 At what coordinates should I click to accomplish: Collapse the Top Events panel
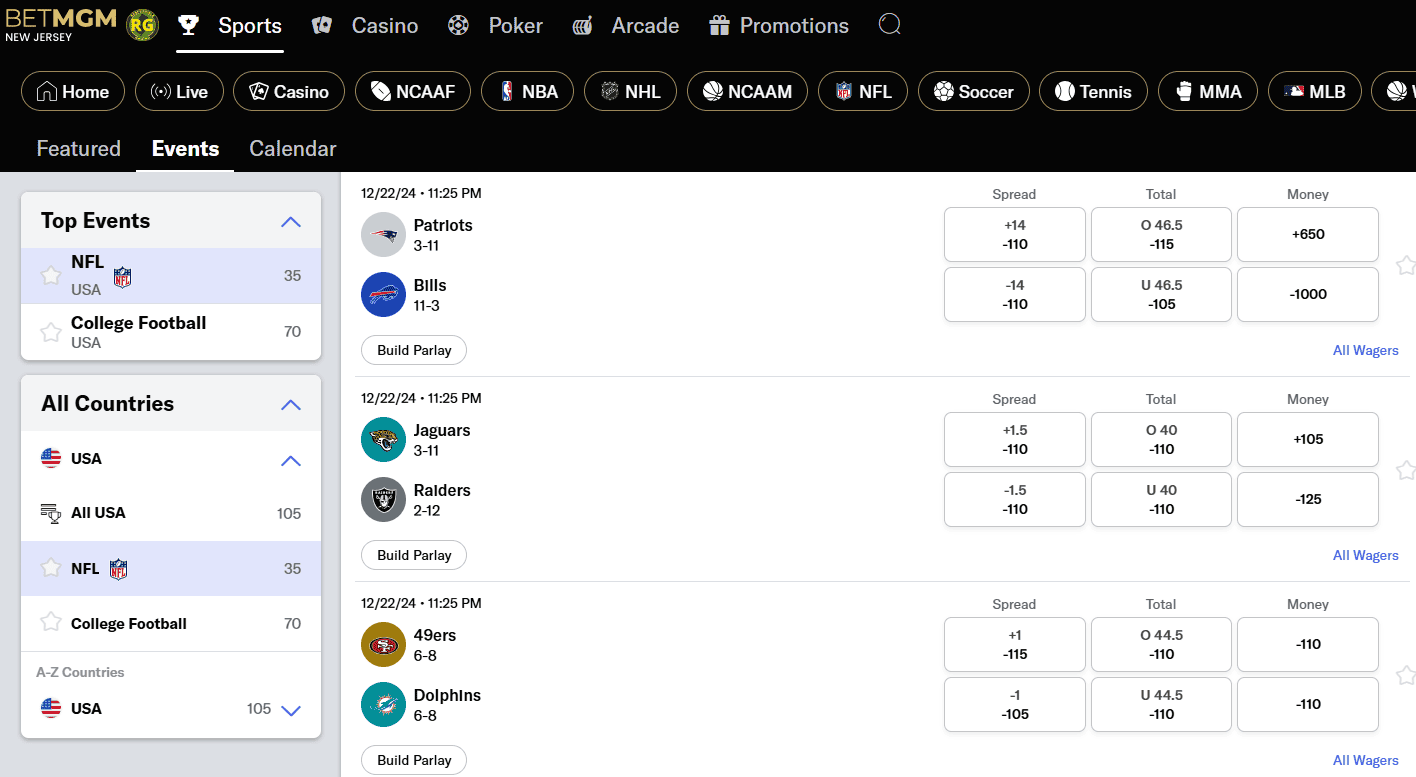point(291,222)
